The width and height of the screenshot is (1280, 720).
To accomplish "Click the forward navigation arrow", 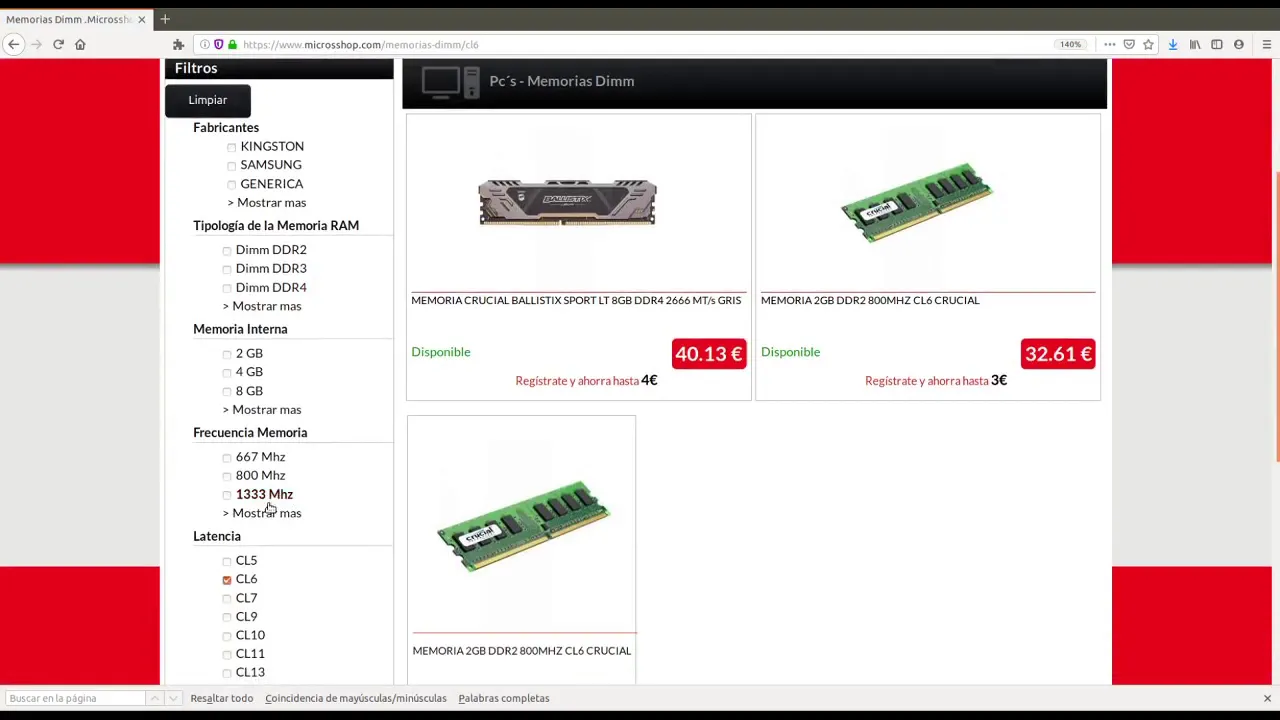I will pos(36,44).
